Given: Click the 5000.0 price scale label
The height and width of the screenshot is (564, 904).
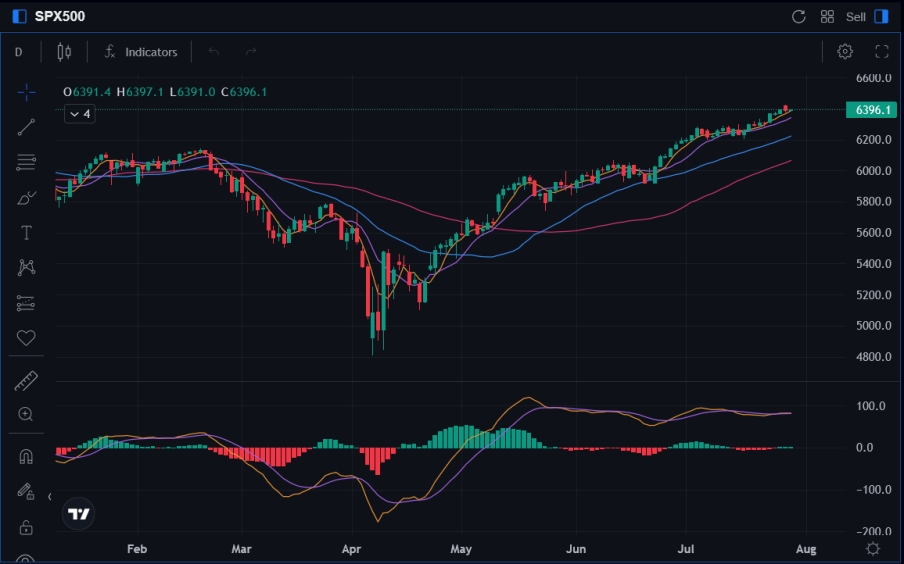Looking at the screenshot, I should point(873,326).
